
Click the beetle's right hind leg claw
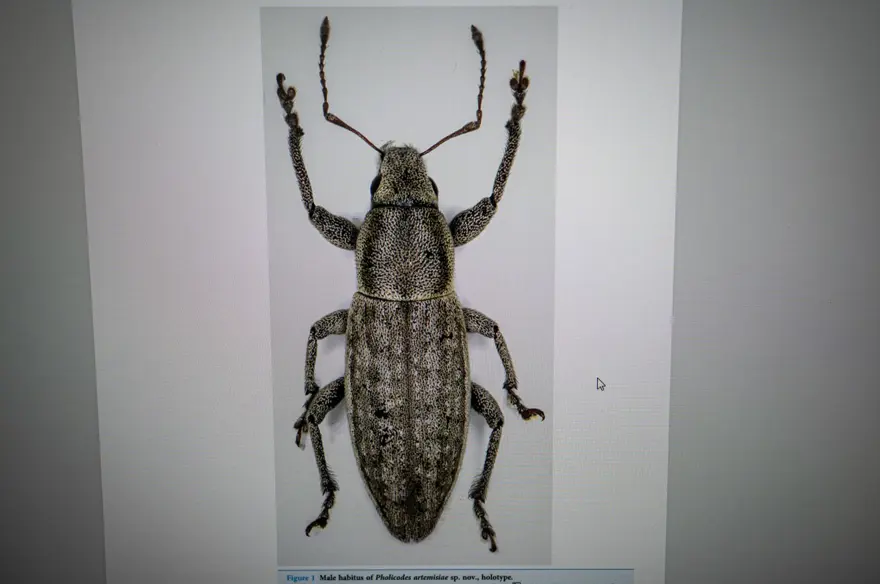[488, 540]
